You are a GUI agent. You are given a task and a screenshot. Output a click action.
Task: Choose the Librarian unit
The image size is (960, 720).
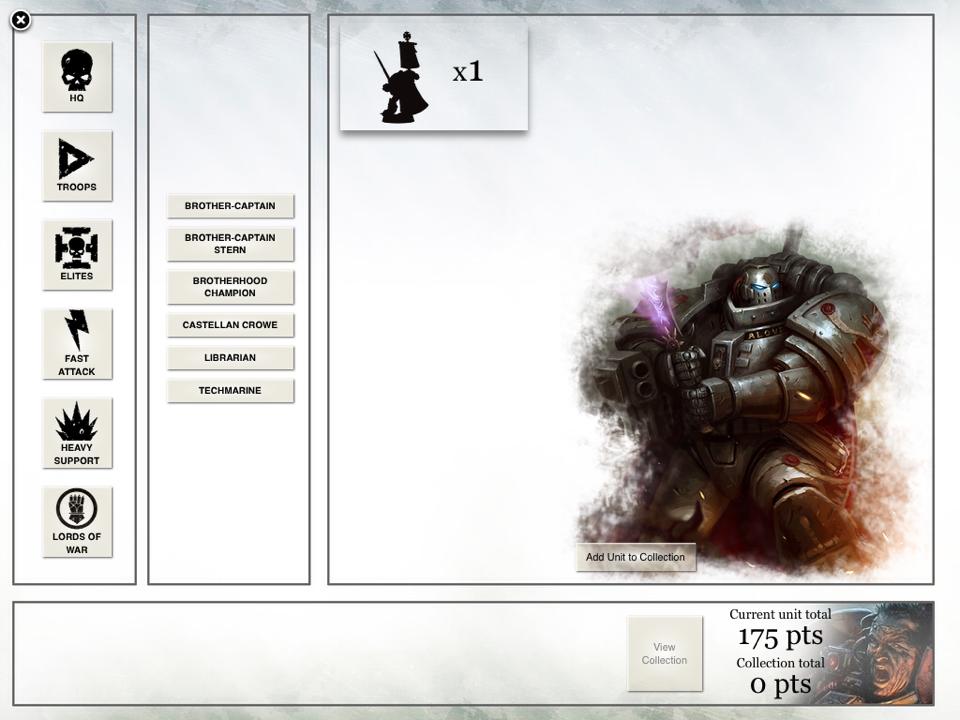click(x=230, y=358)
